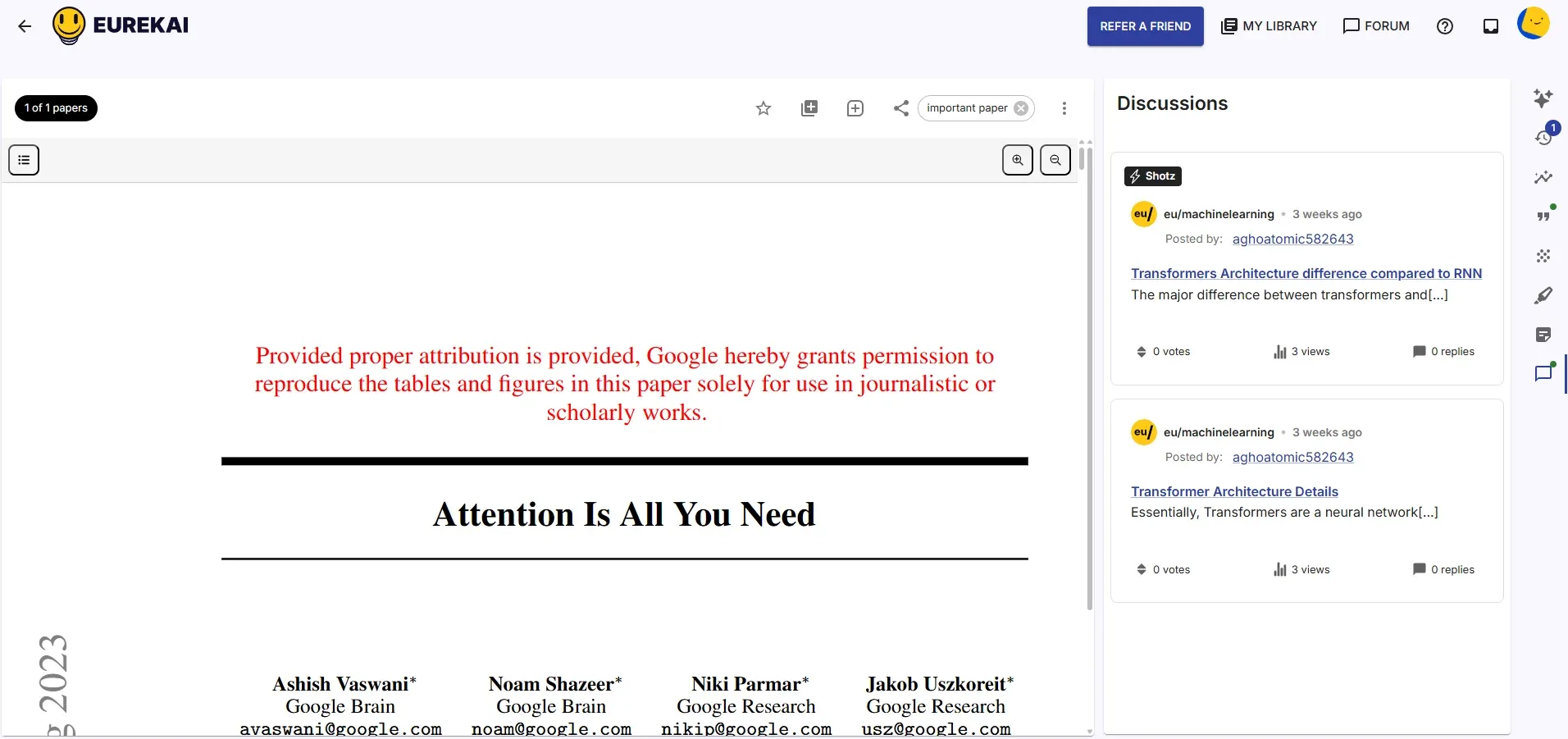
Task: Select the highlighter tool in sidebar
Action: click(1543, 295)
